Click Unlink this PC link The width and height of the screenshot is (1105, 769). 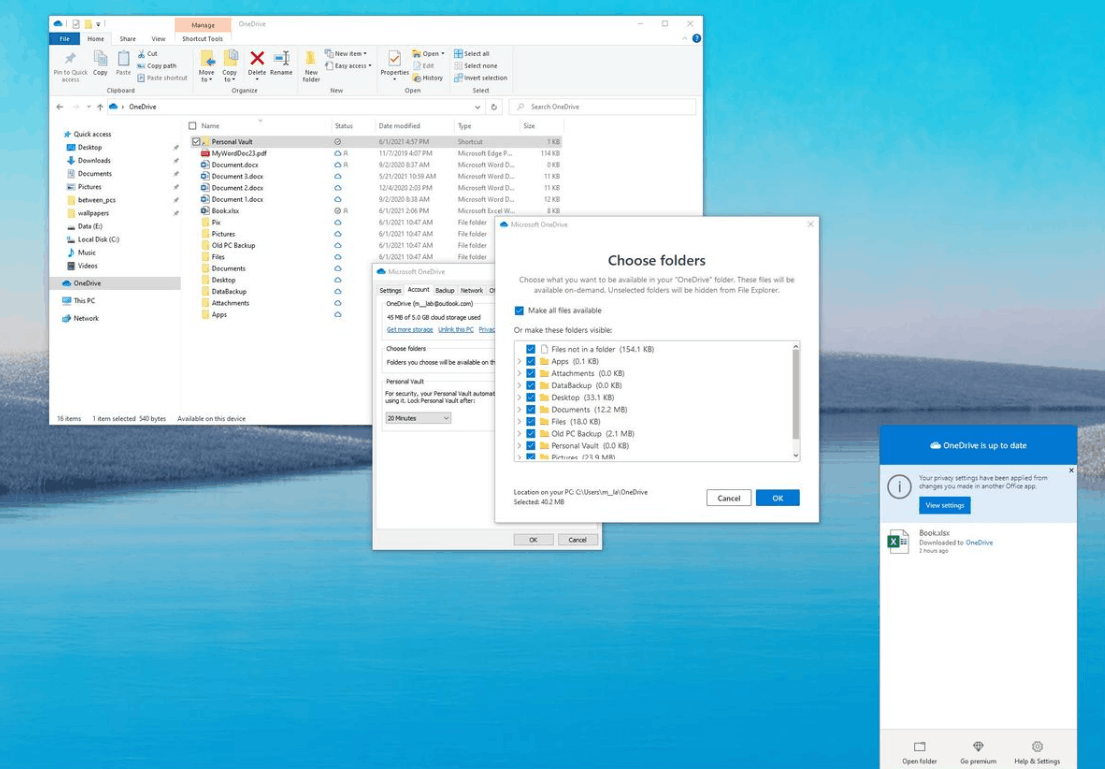pyautogui.click(x=456, y=330)
